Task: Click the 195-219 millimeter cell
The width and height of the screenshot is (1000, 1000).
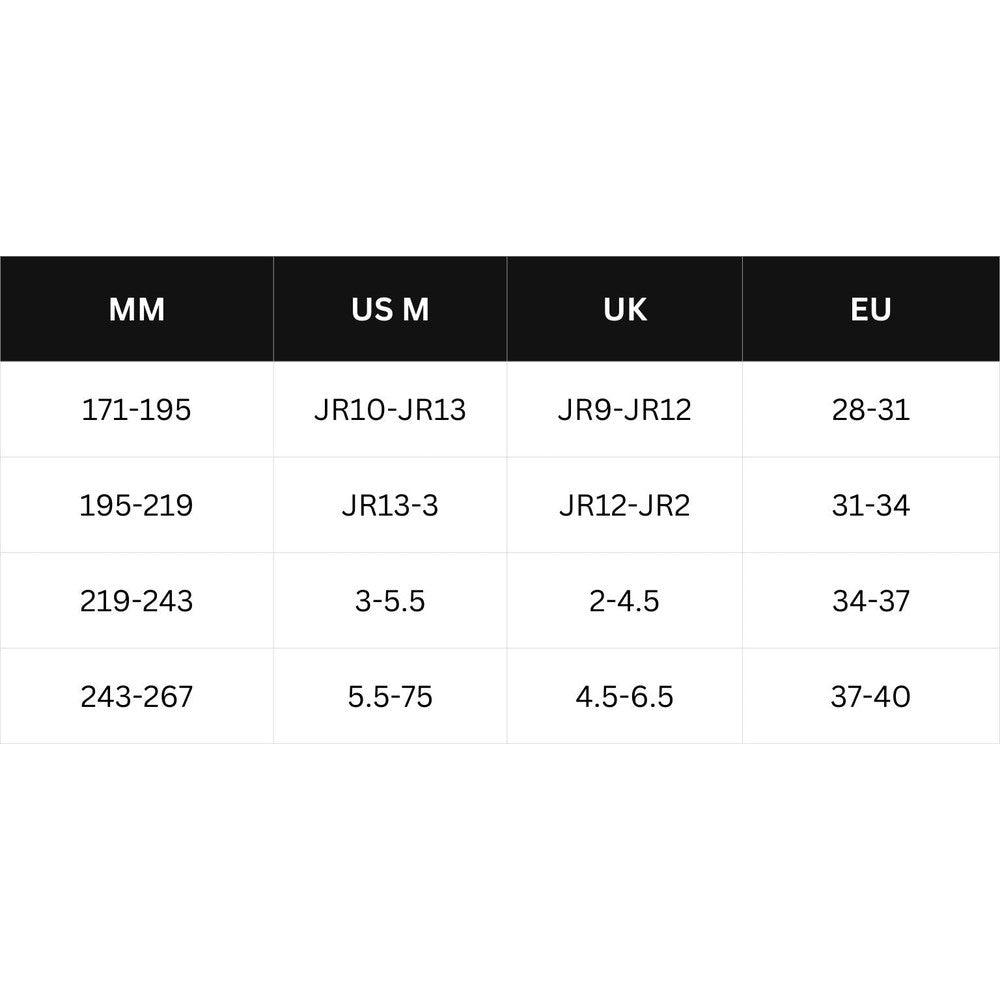Action: pos(137,506)
